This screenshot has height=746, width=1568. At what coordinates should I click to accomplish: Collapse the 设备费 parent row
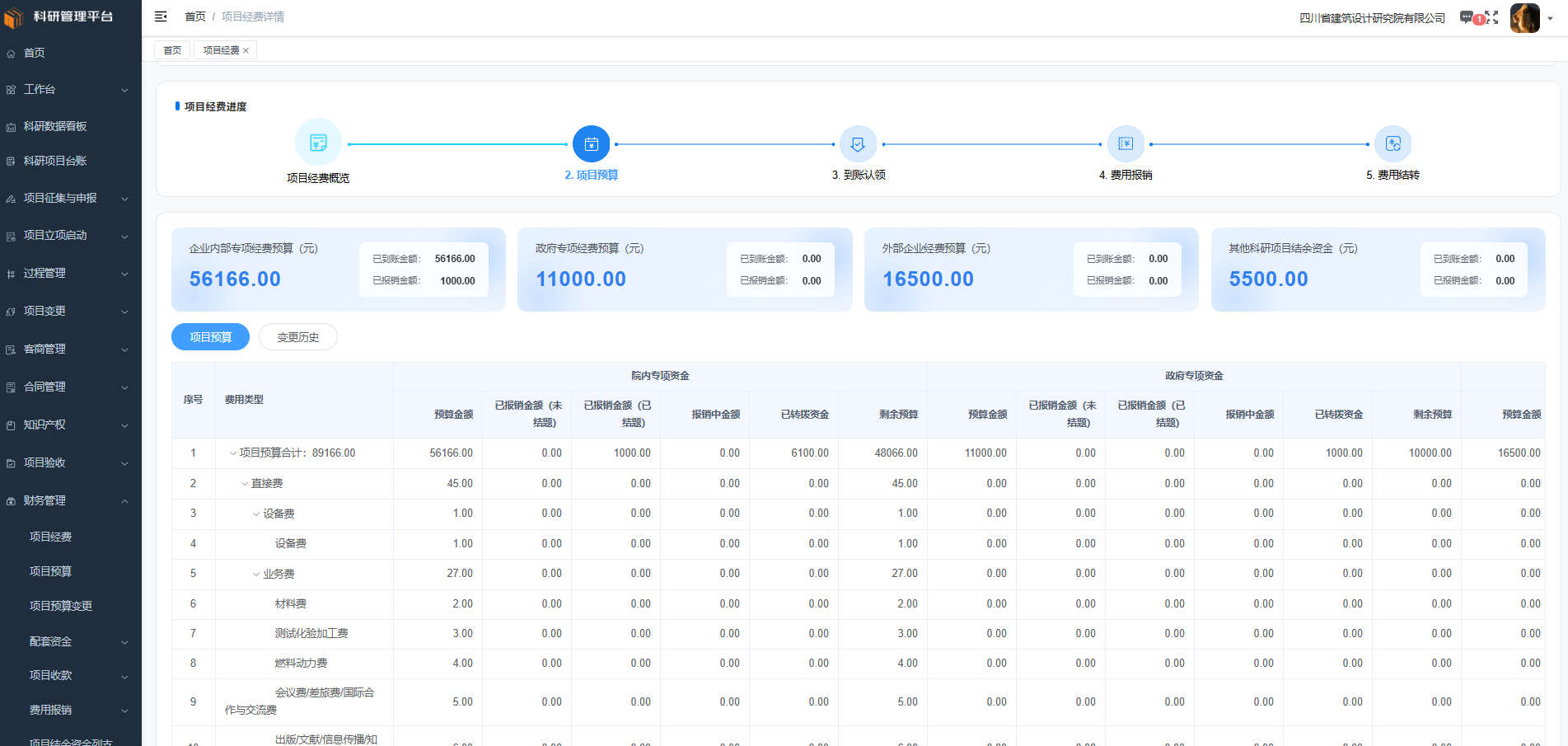pyautogui.click(x=256, y=514)
